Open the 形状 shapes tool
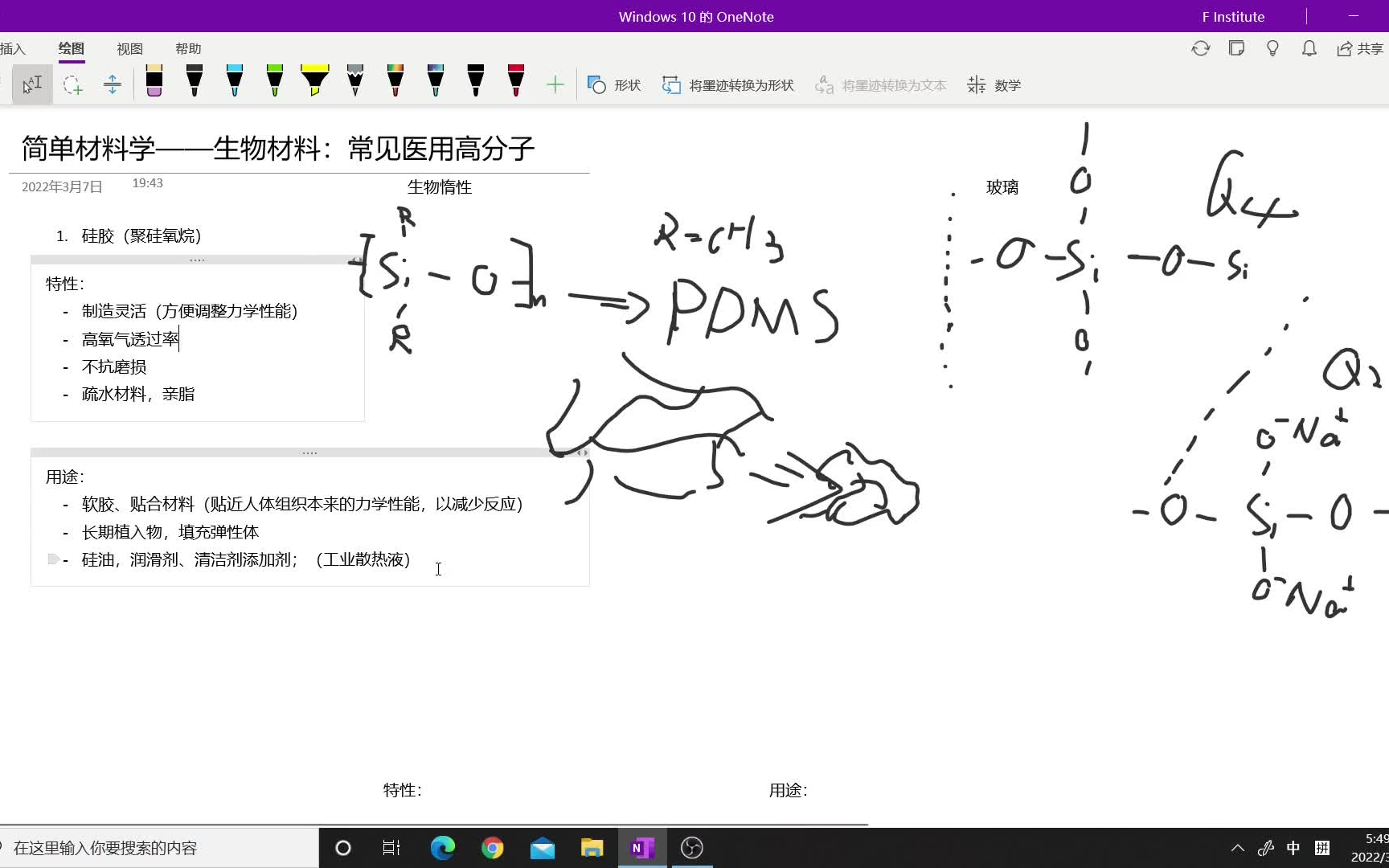The image size is (1389, 868). [613, 84]
